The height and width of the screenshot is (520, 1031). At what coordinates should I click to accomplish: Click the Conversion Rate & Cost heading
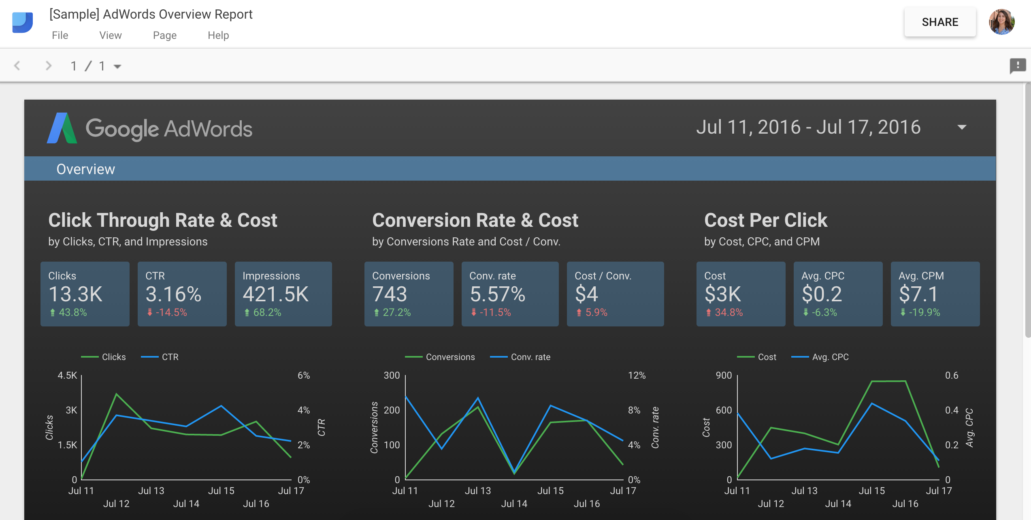coord(475,220)
